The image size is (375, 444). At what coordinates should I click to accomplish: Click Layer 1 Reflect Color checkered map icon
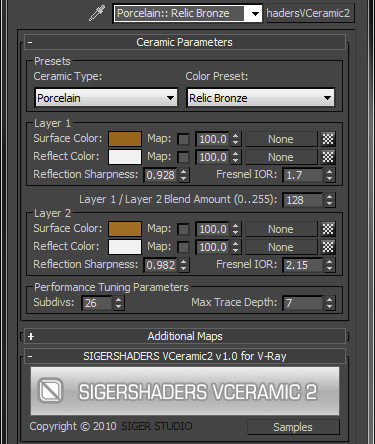(328, 157)
